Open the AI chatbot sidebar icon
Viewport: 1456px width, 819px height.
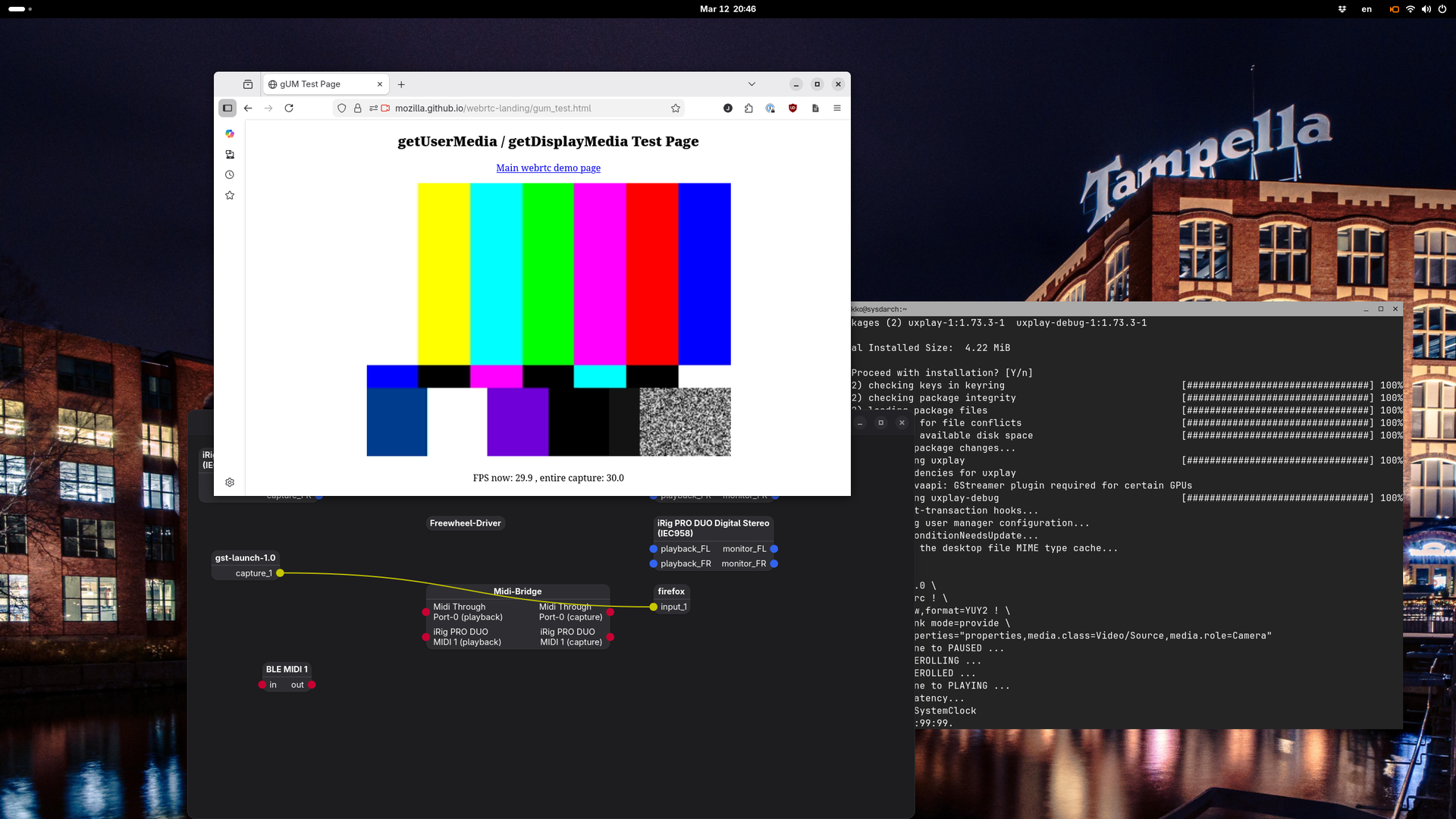click(230, 133)
